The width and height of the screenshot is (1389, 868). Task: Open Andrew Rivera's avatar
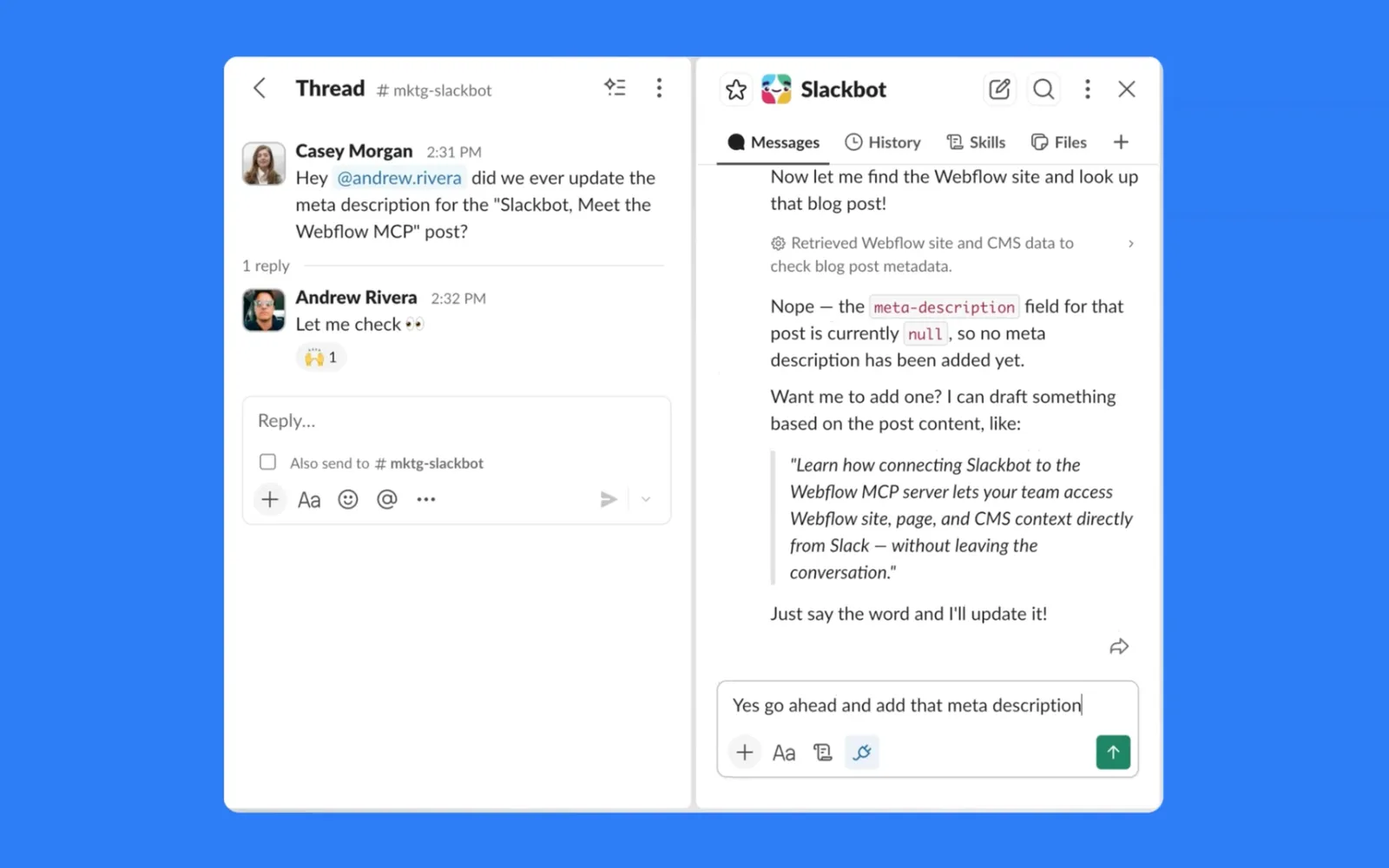(x=264, y=310)
